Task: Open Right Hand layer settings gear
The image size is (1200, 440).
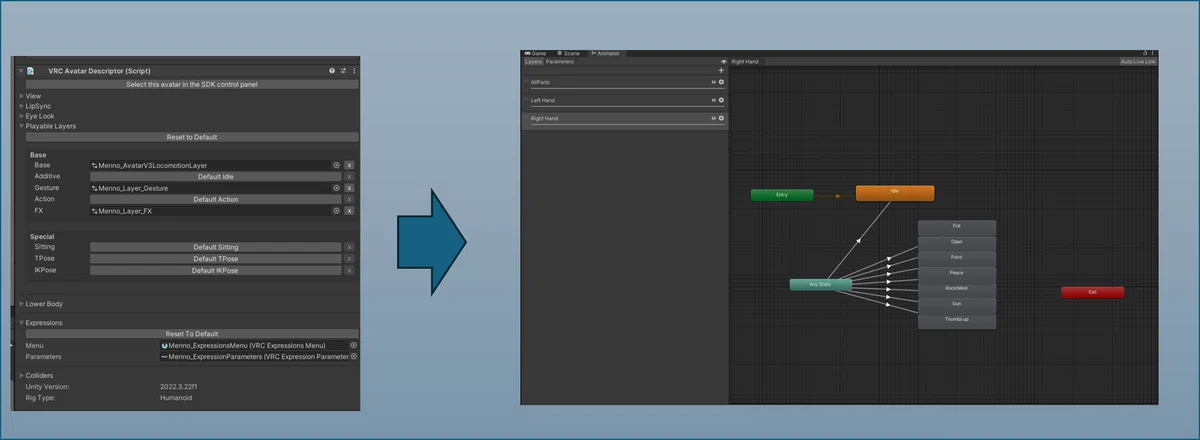Action: (x=721, y=118)
